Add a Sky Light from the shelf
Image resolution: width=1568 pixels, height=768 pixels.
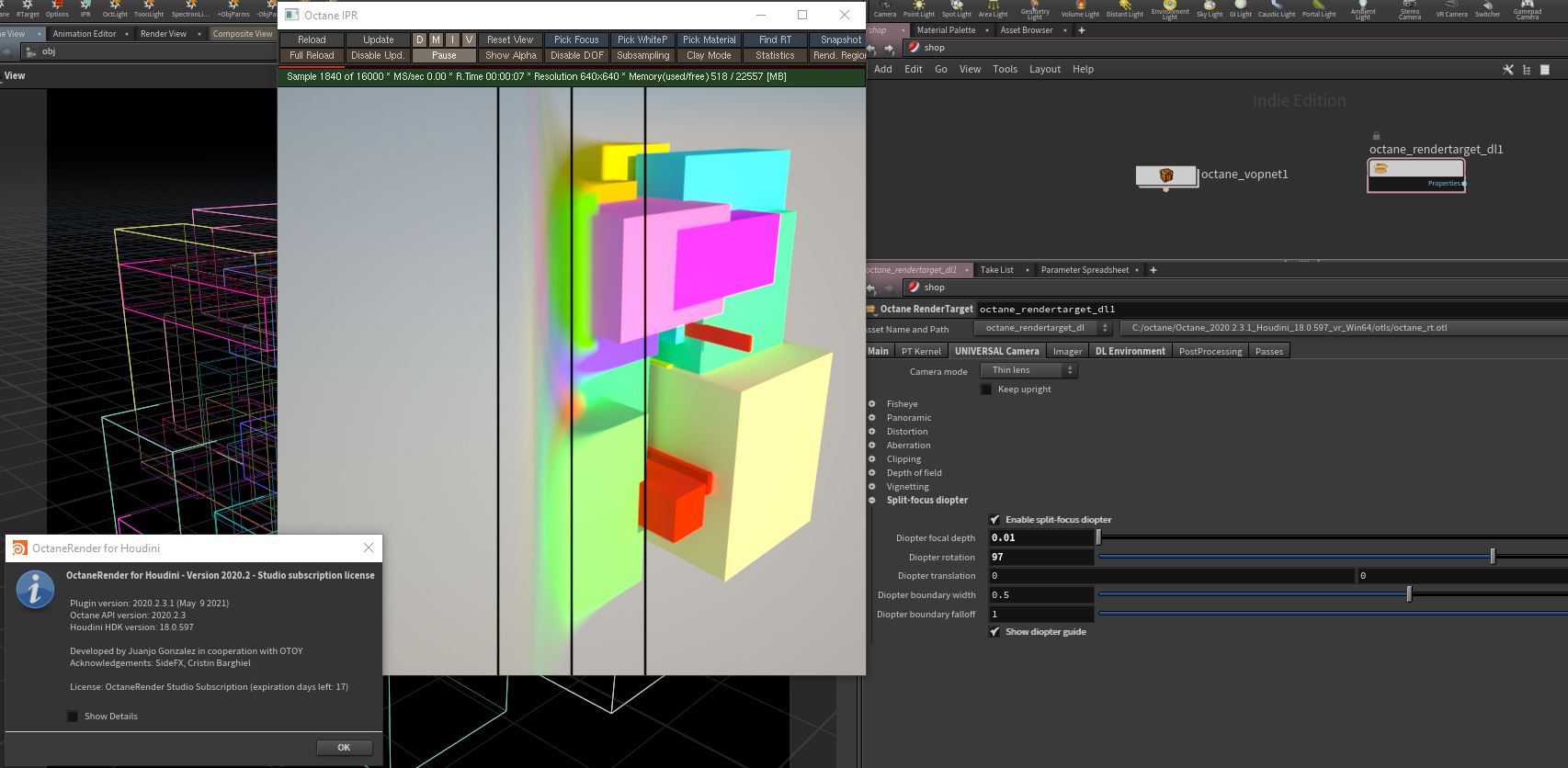[1210, 9]
